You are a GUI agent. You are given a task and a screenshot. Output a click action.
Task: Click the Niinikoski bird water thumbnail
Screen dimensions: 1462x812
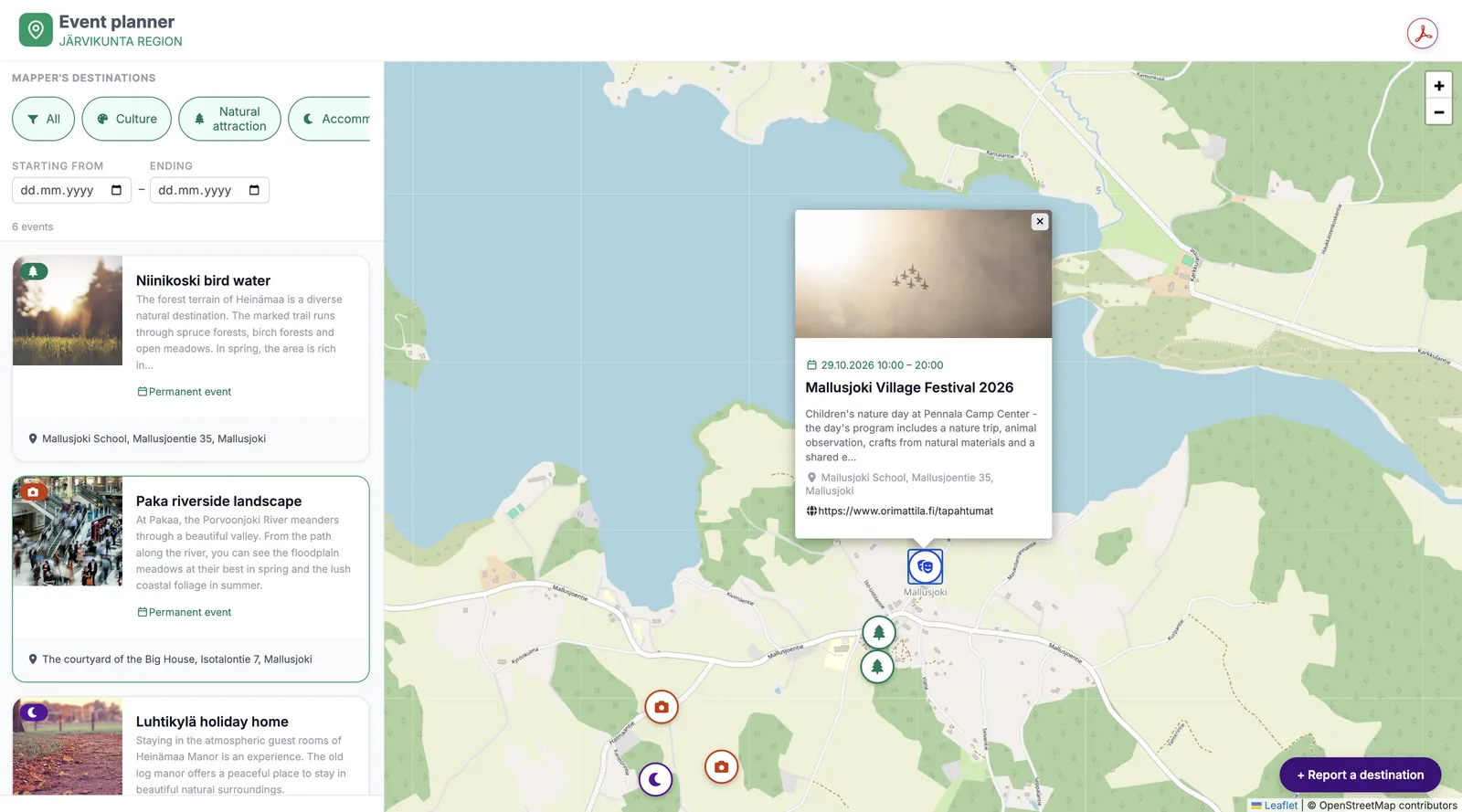(x=68, y=311)
